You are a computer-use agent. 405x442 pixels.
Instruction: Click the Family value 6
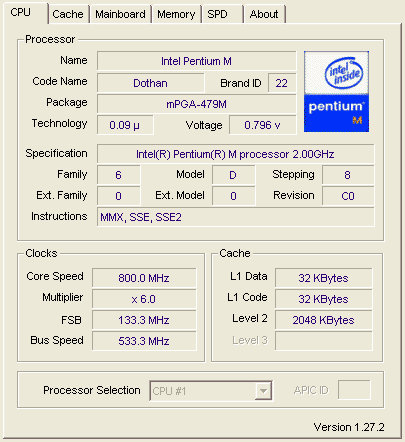(x=118, y=175)
